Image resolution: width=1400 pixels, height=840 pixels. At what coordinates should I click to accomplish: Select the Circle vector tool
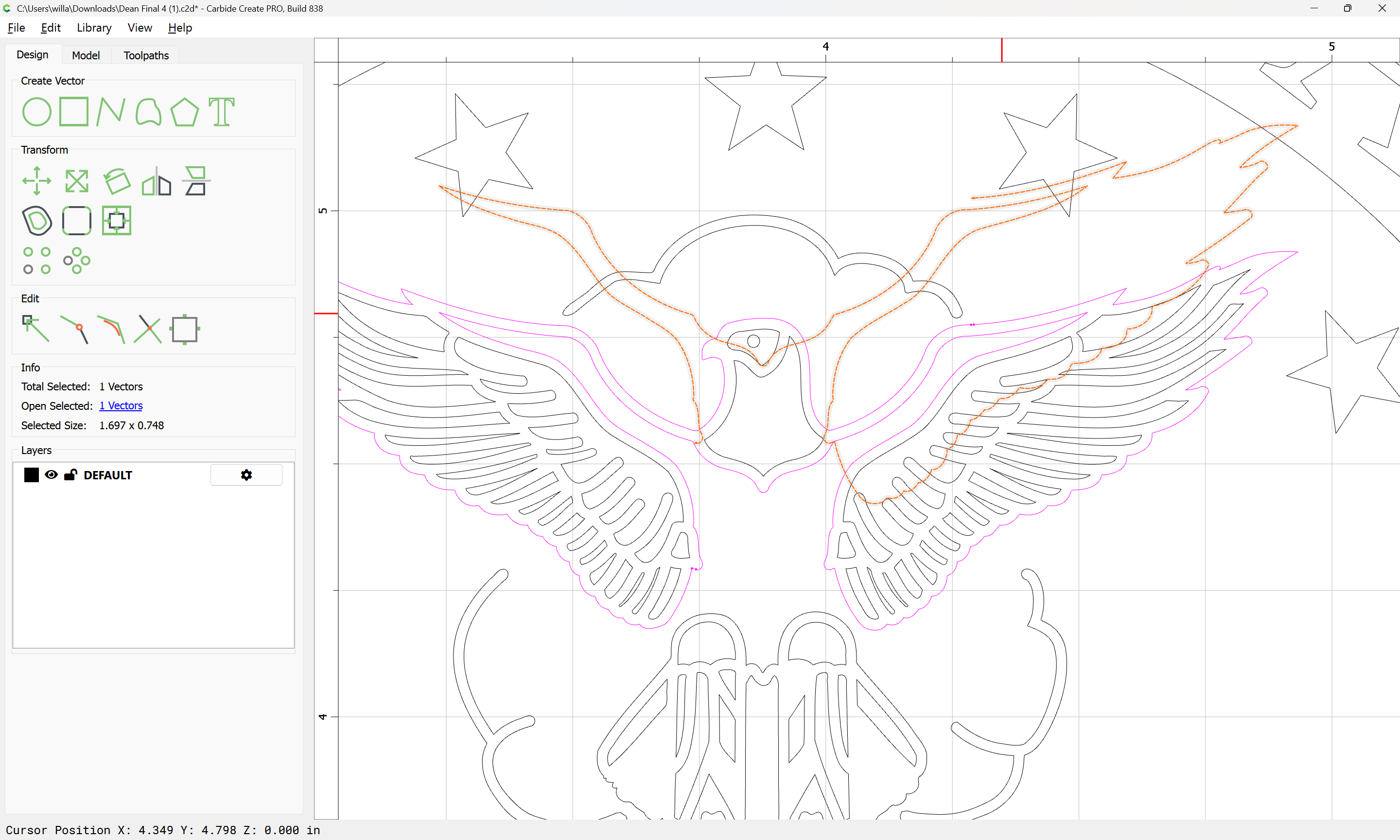coord(37,111)
